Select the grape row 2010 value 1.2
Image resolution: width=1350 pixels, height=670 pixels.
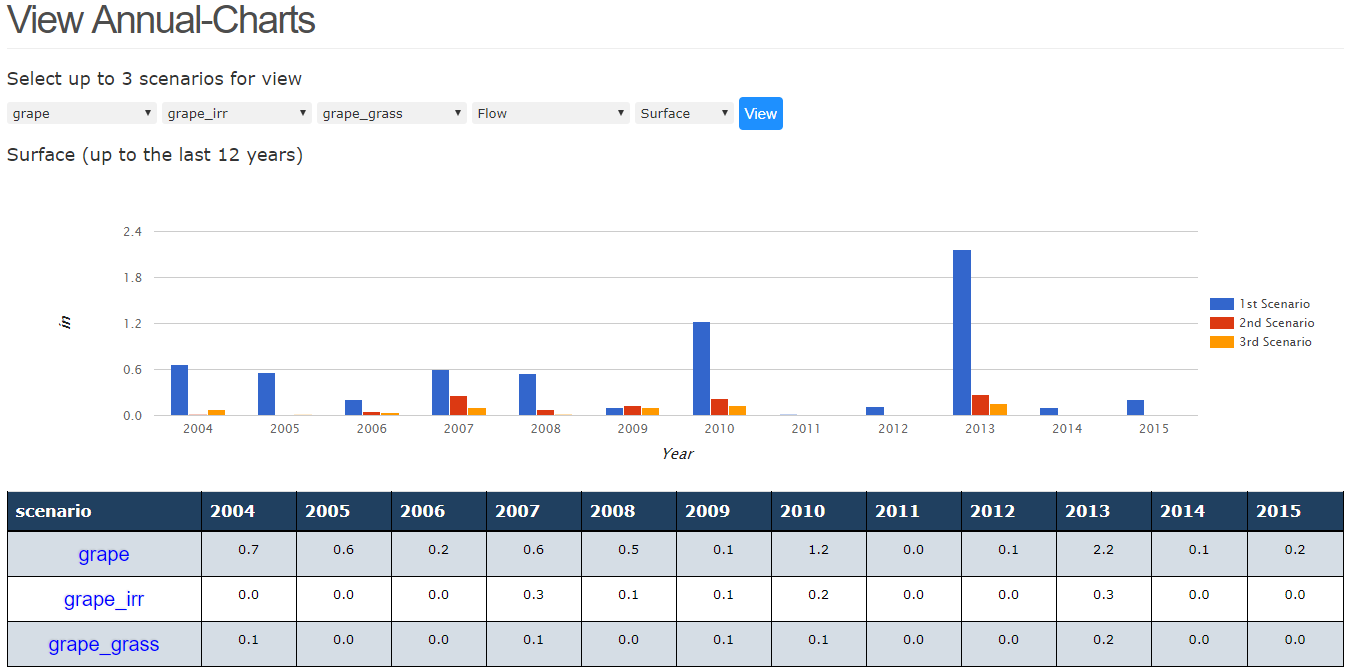(x=818, y=550)
